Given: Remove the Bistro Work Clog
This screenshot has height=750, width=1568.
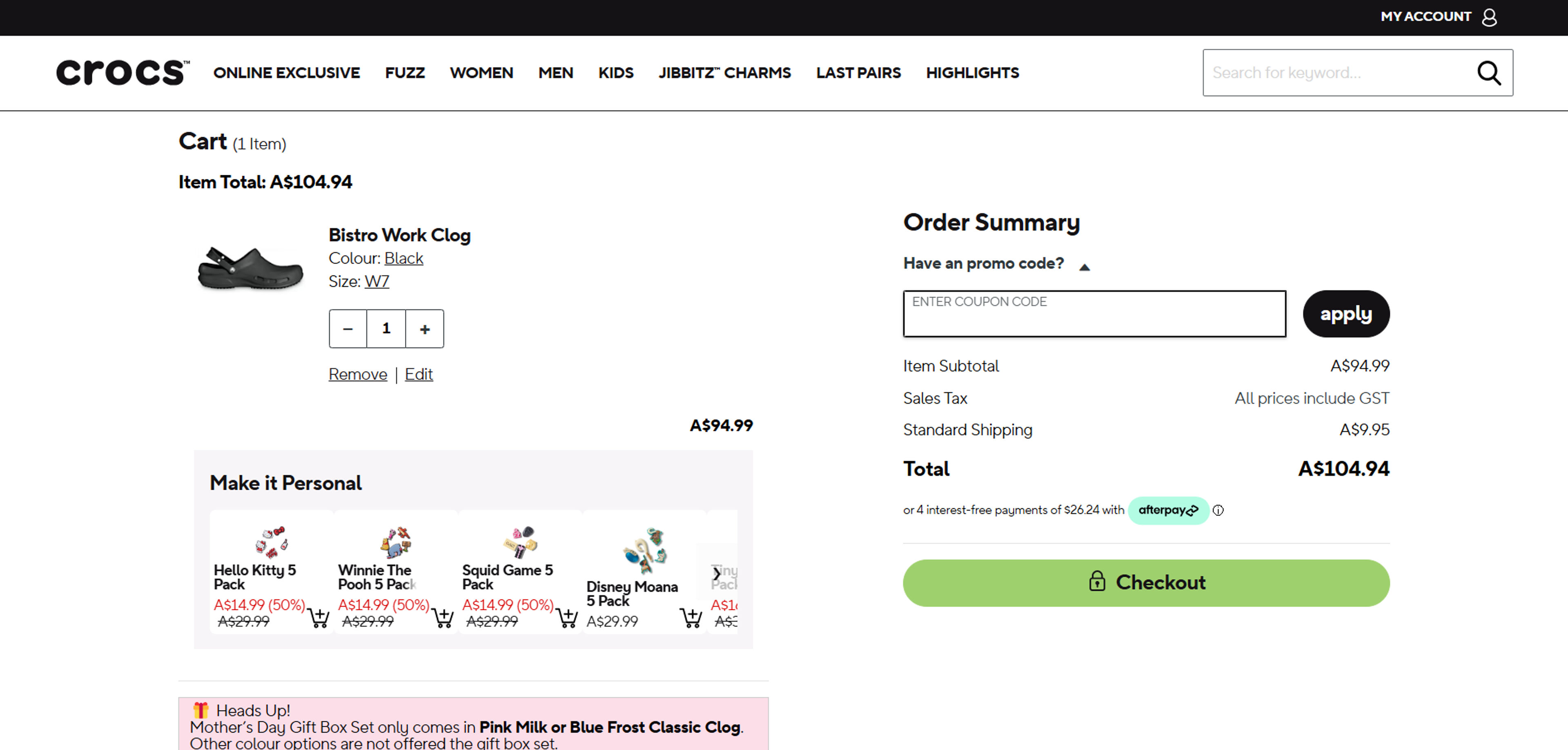Looking at the screenshot, I should click(358, 374).
